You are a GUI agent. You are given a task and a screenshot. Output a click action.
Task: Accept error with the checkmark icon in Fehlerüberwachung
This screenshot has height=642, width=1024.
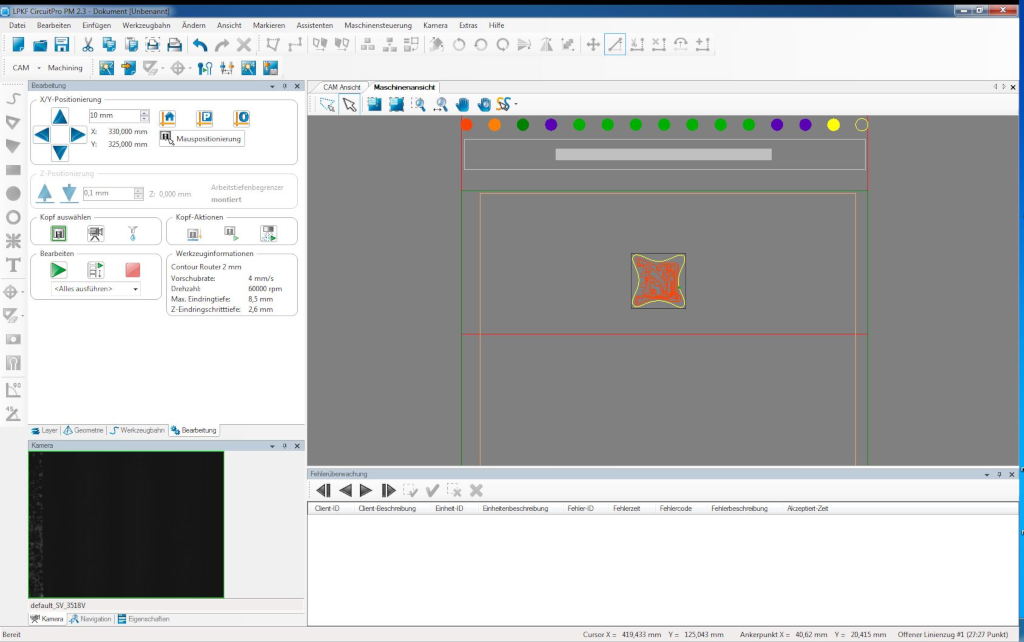click(x=432, y=490)
